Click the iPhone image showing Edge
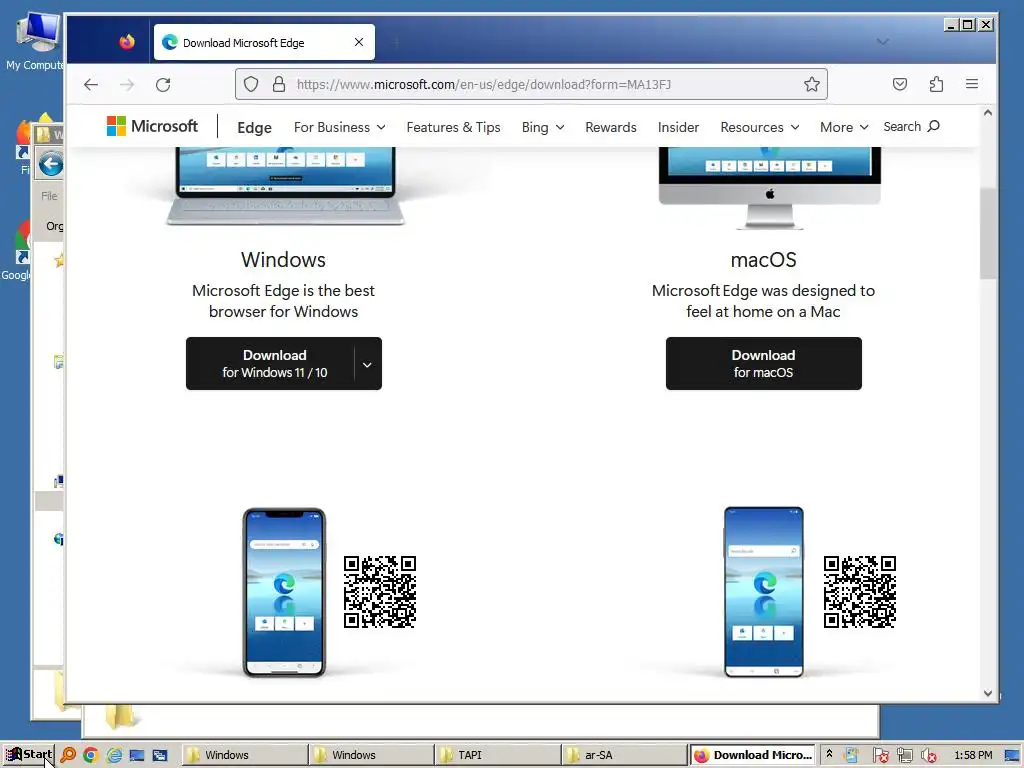This screenshot has width=1024, height=768. pyautogui.click(x=284, y=592)
